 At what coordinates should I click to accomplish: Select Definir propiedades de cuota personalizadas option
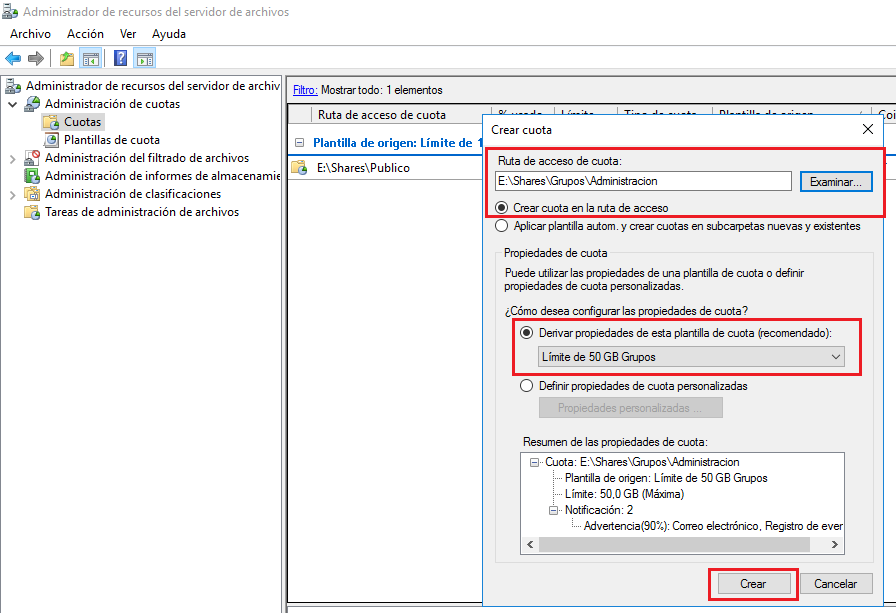527,385
